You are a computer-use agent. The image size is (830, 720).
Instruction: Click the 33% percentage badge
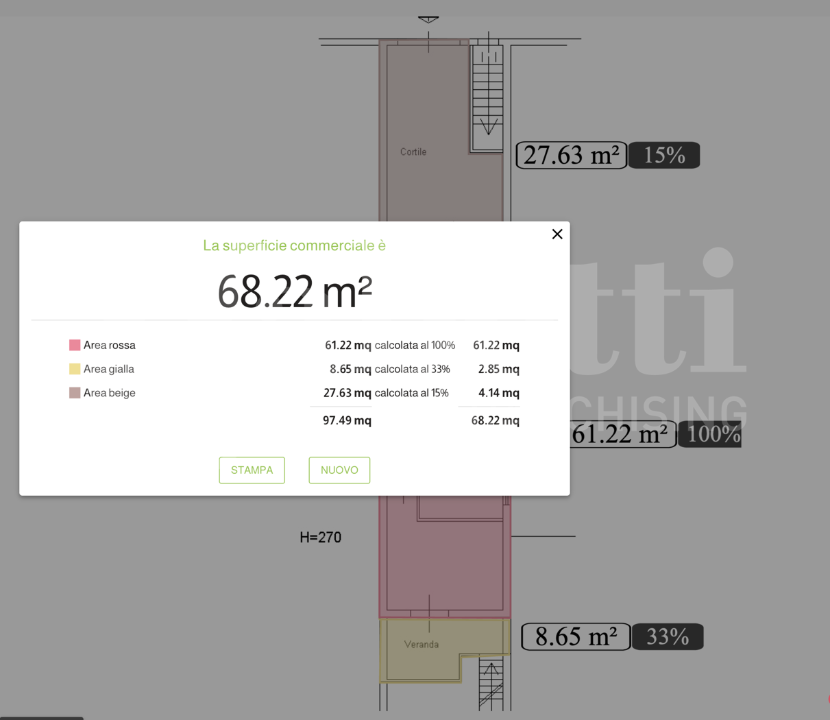point(667,636)
